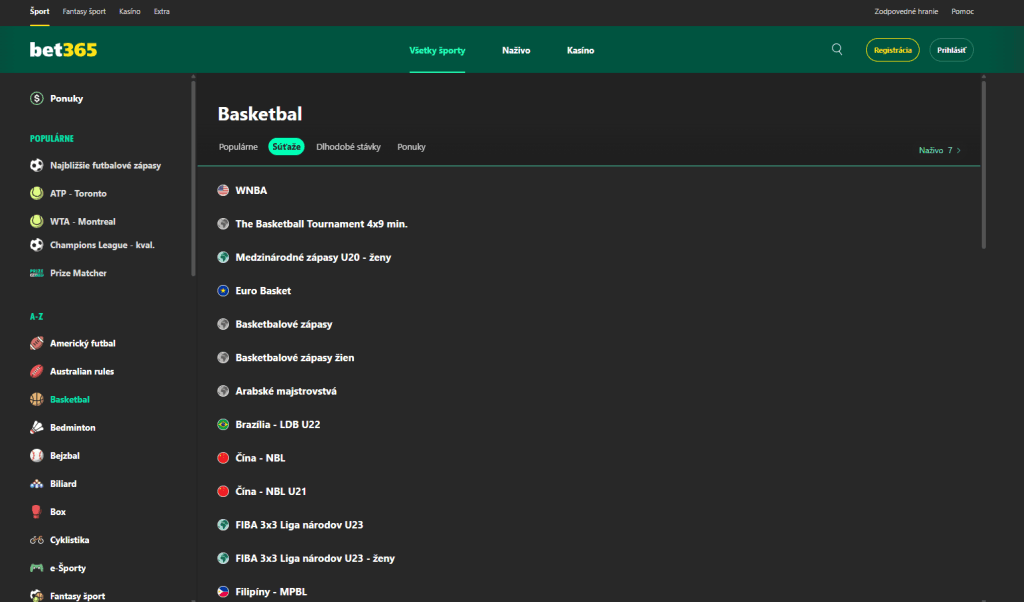Image resolution: width=1024 pixels, height=602 pixels.
Task: Click the Prize Matcher icon
Action: 37,273
